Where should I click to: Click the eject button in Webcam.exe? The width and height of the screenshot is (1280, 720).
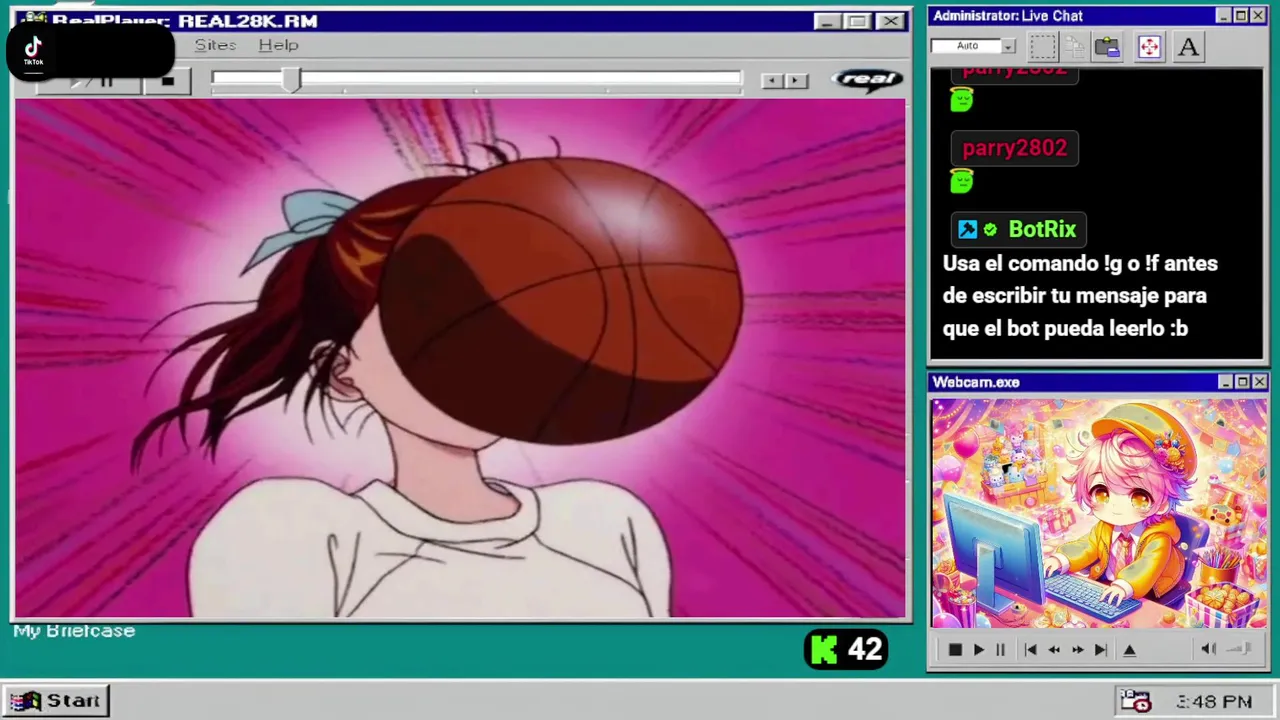[x=1129, y=650]
